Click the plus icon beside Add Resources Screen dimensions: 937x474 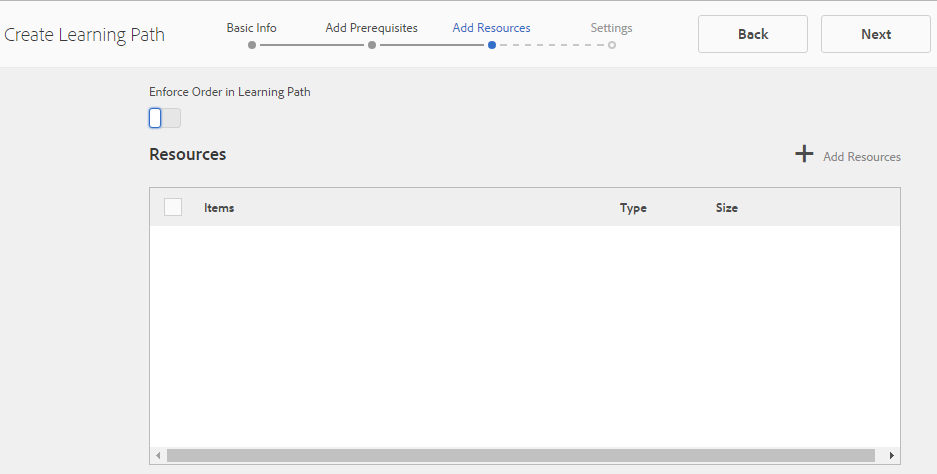click(x=804, y=154)
